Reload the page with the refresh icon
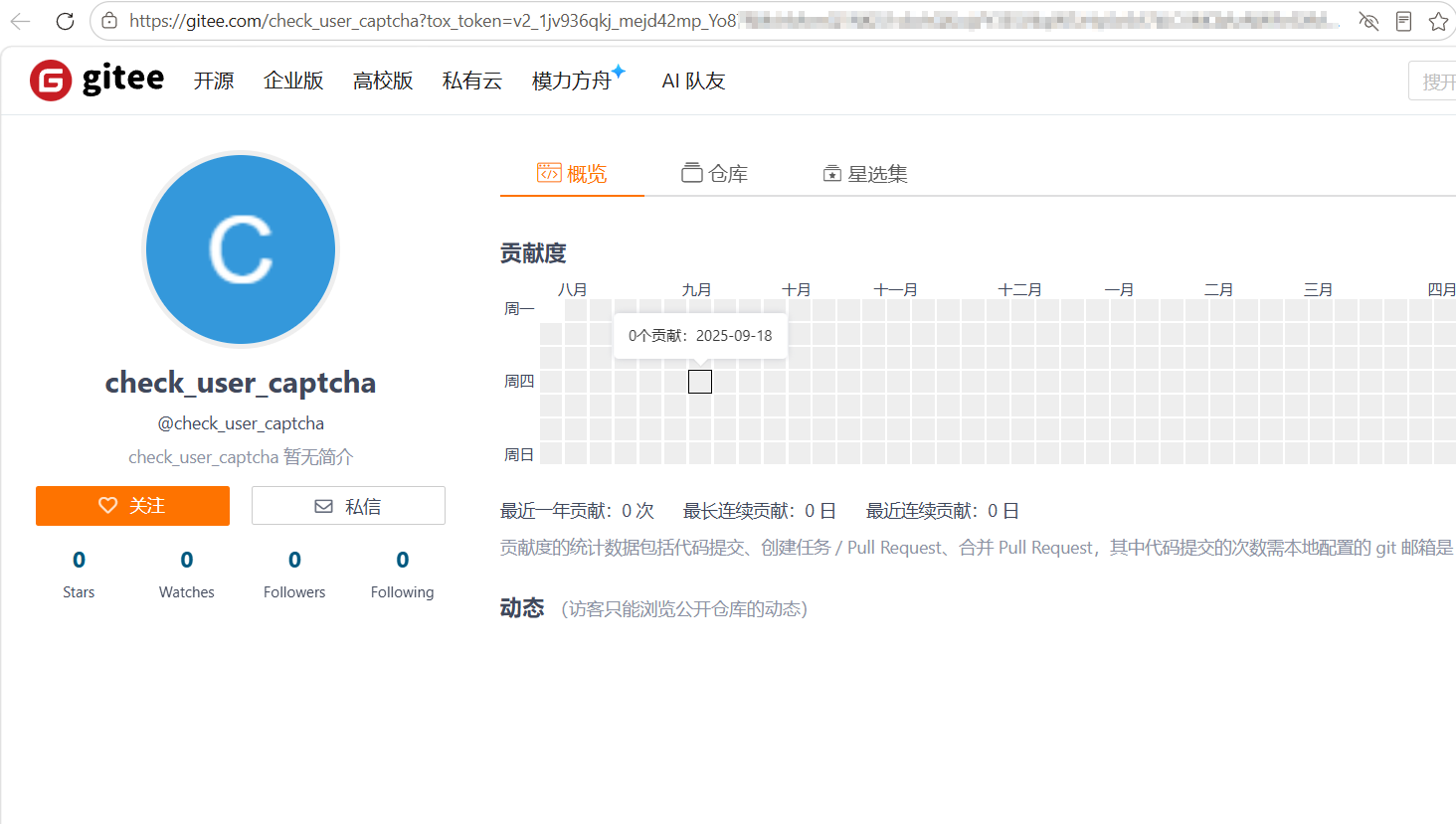The width and height of the screenshot is (1456, 824). point(65,21)
